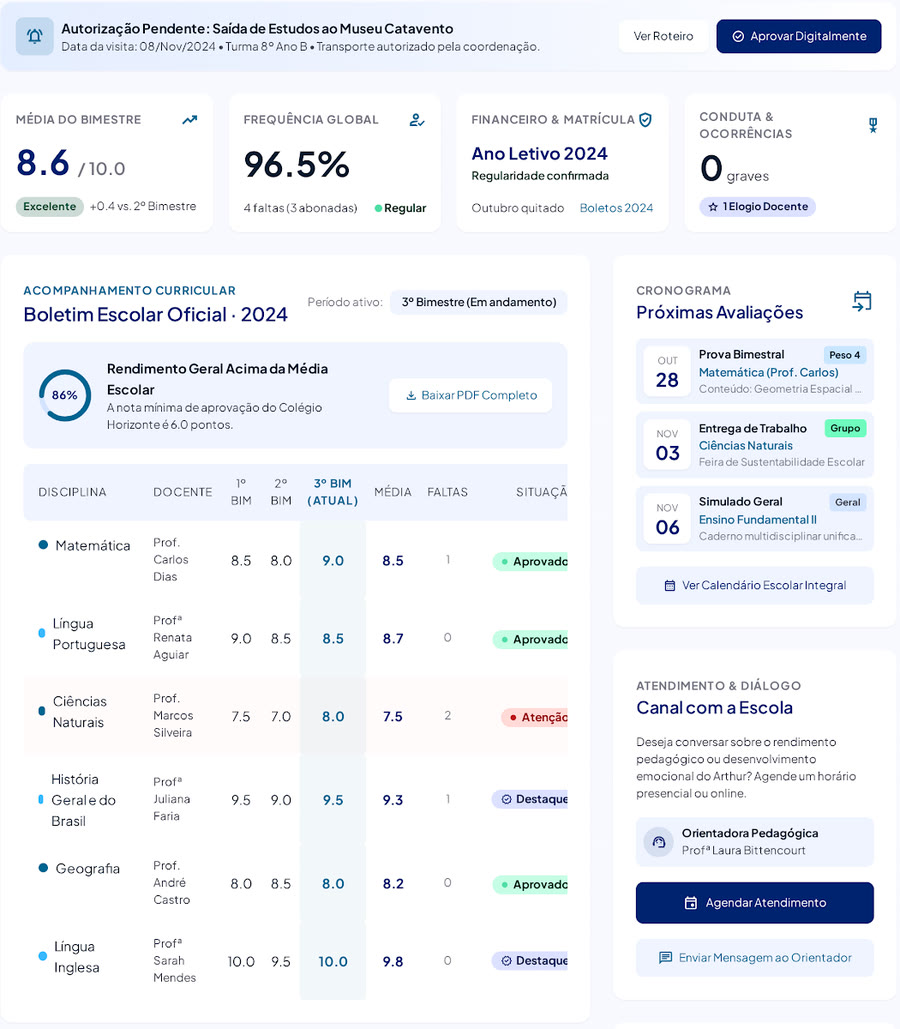Click the shield icon on Financeiro & Matrícula
The height and width of the screenshot is (1029, 900).
click(x=645, y=119)
